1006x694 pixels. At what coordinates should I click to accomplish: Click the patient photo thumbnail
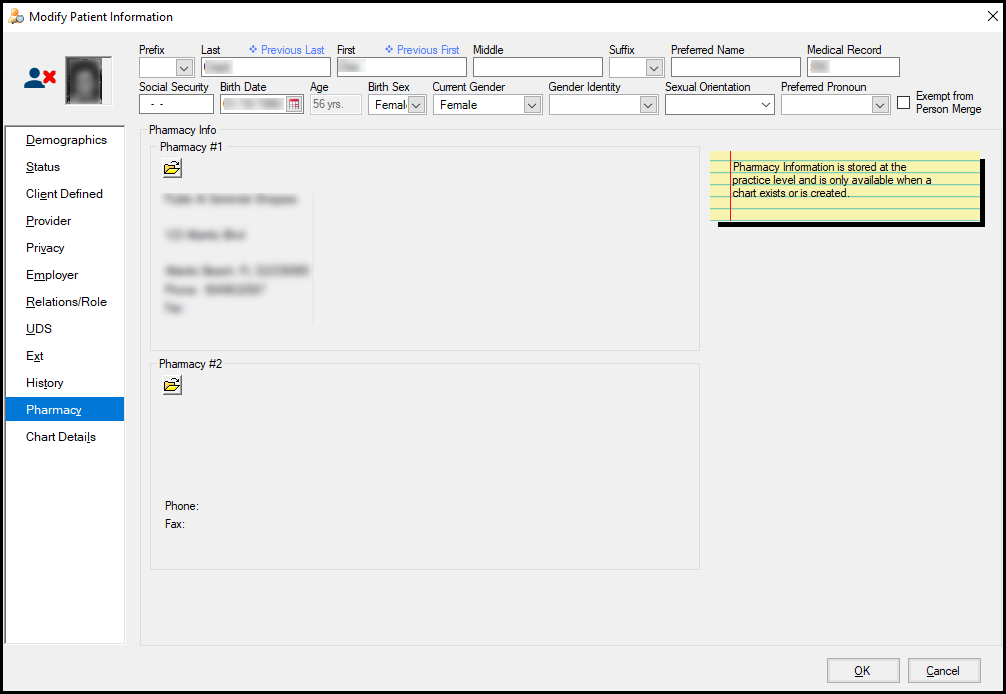click(x=88, y=81)
